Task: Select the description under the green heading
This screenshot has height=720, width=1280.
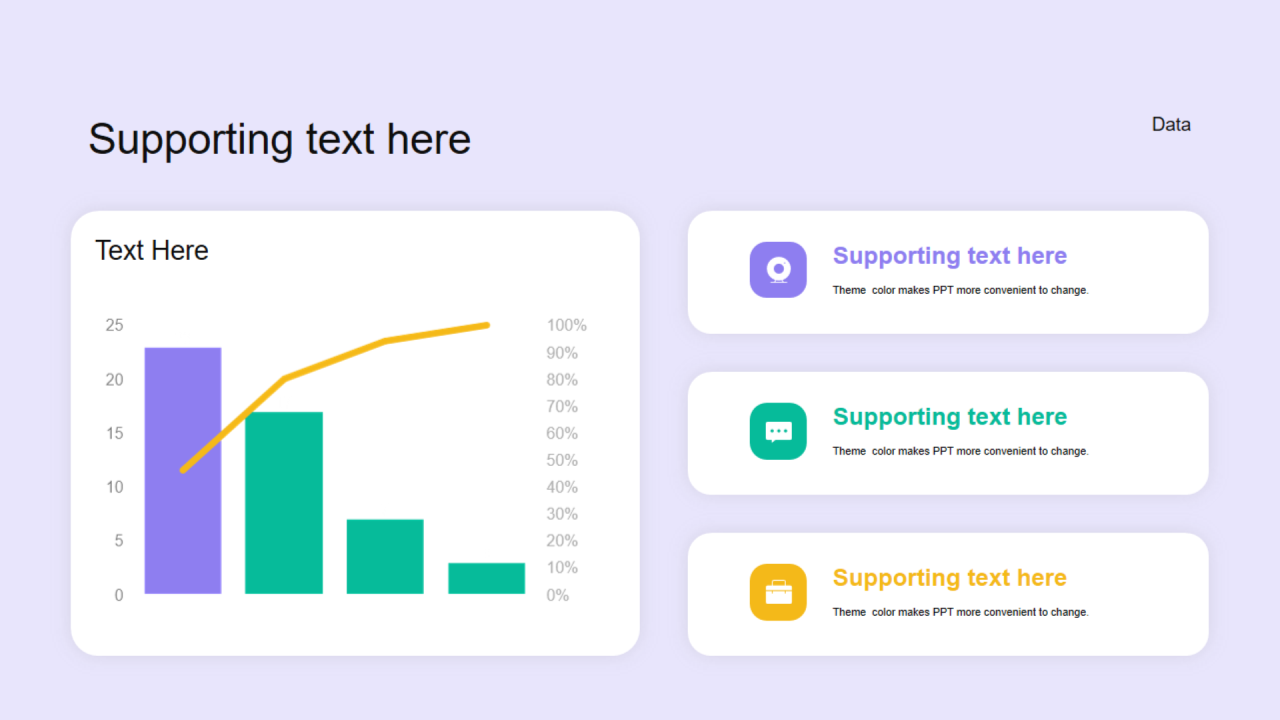Action: point(960,451)
